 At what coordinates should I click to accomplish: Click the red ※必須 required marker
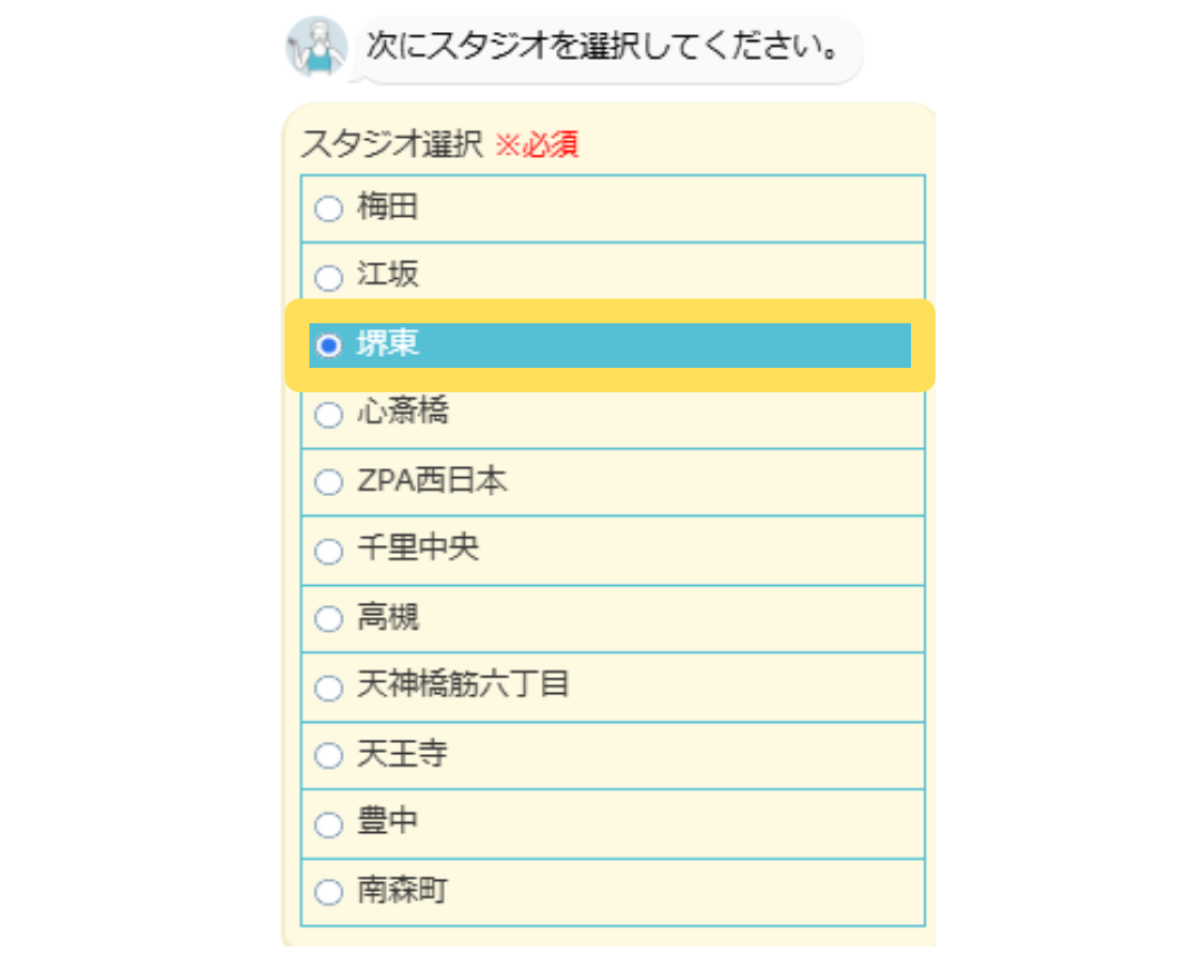[x=537, y=146]
